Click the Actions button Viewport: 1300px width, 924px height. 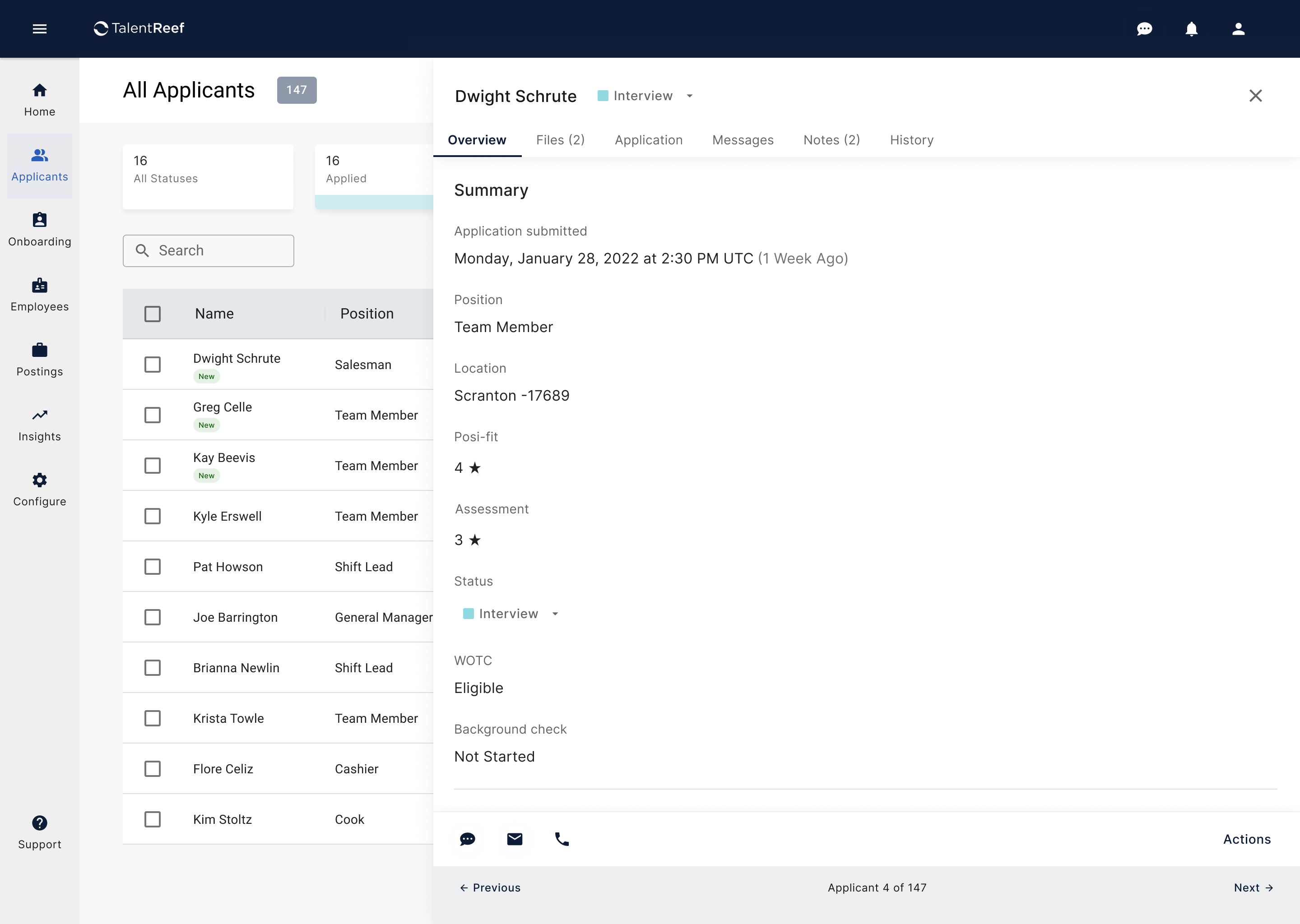(x=1246, y=839)
